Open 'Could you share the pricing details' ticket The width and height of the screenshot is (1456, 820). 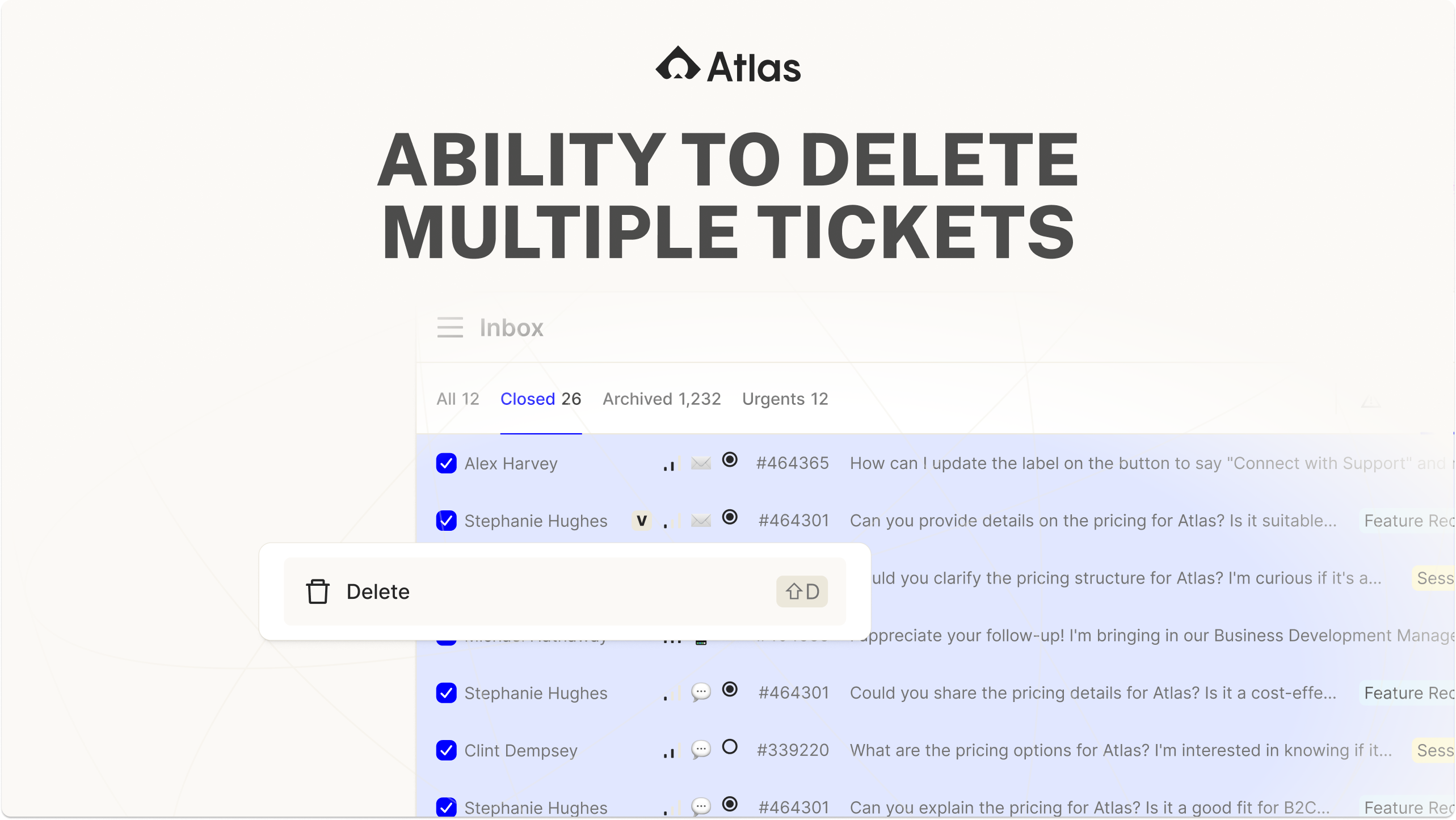pos(1093,693)
